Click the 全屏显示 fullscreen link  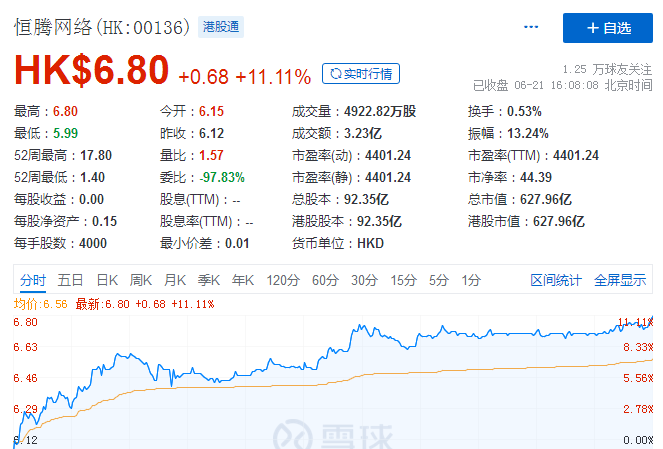(620, 280)
